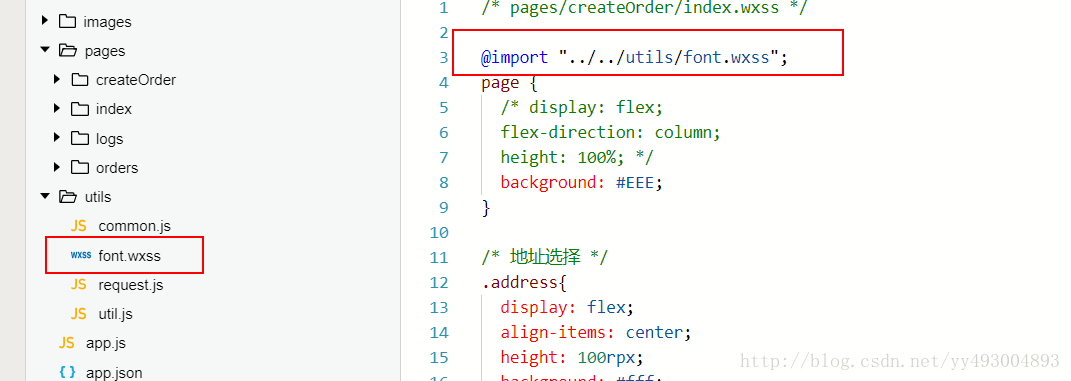Select the index folder label

114,109
